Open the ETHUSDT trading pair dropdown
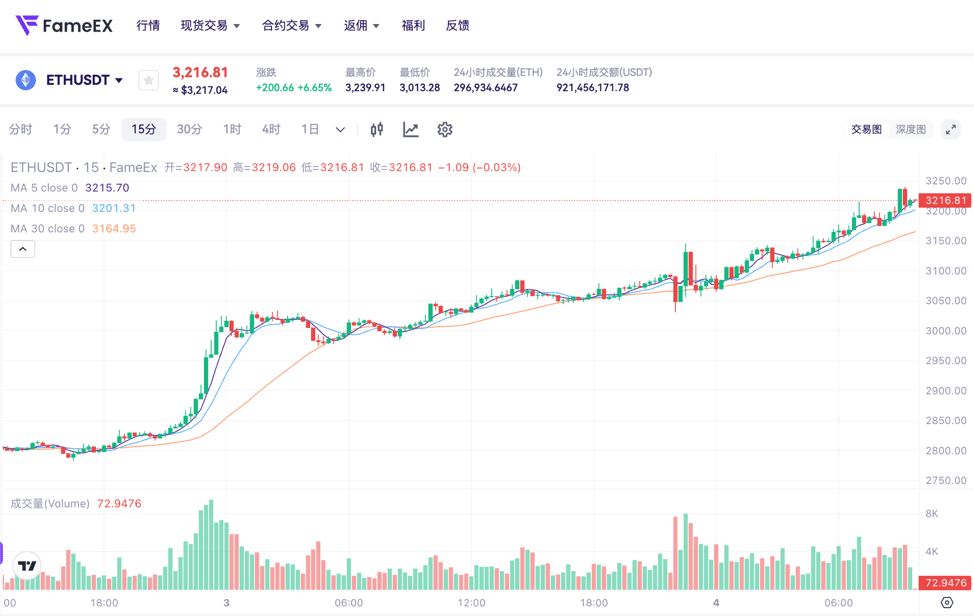974x616 pixels. tap(85, 80)
